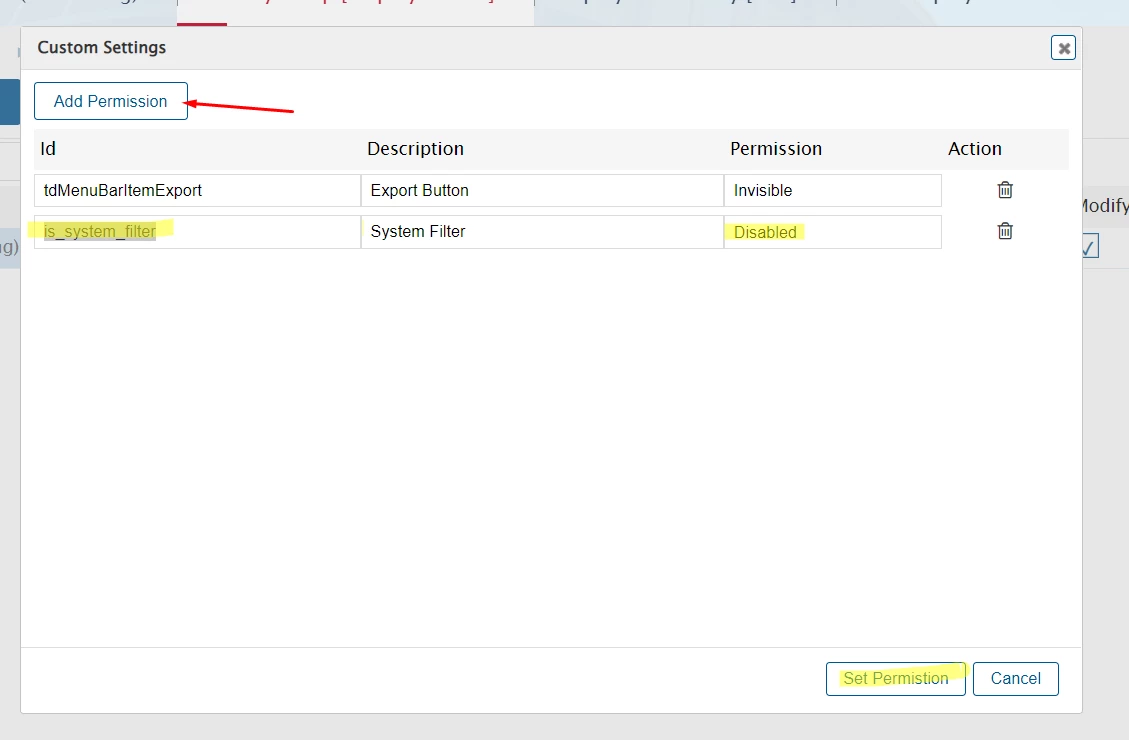The height and width of the screenshot is (740, 1129).
Task: Toggle the checkbox behind the dialog
Action: tap(1090, 246)
